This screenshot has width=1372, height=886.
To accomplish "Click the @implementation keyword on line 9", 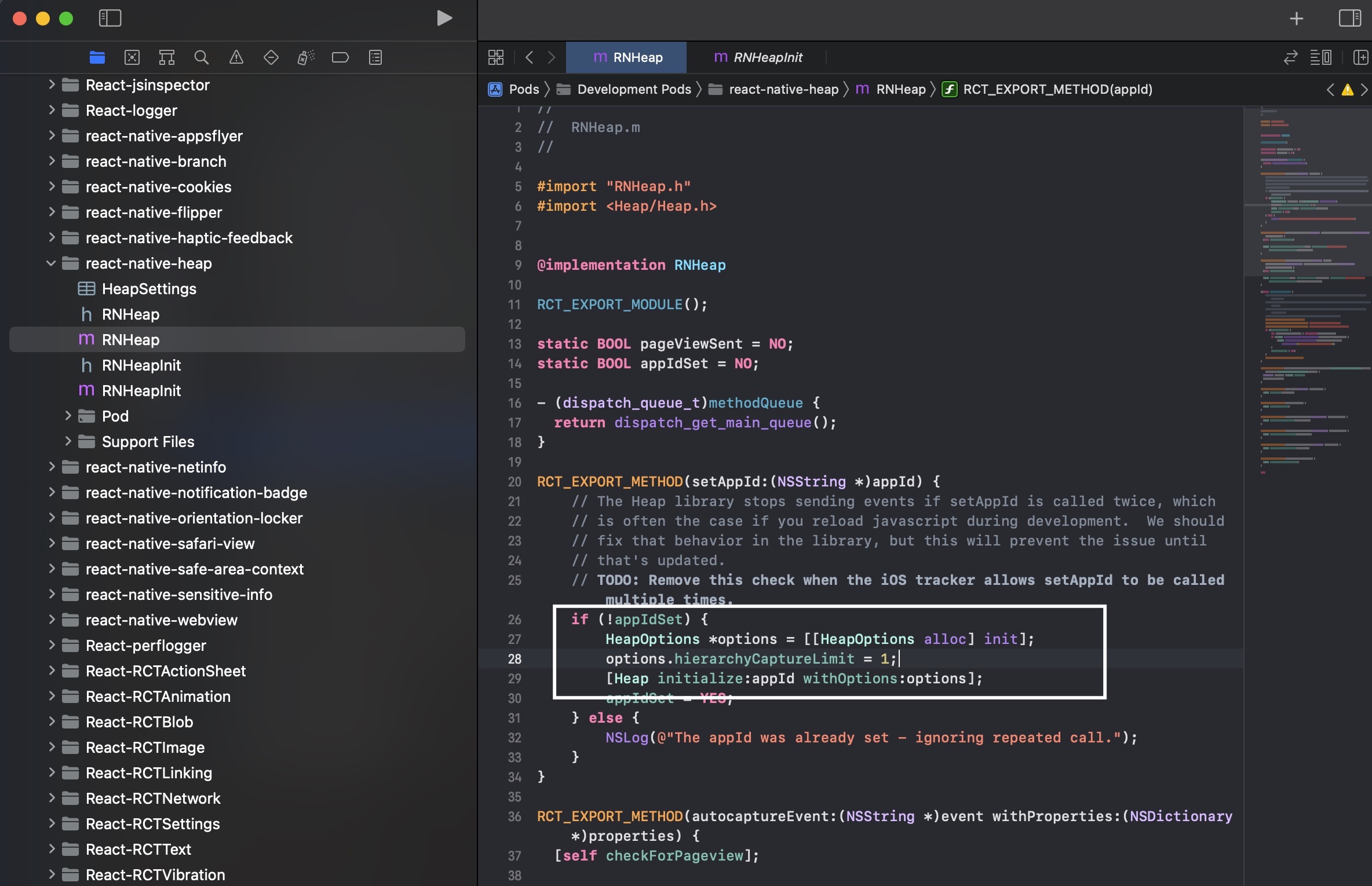I will (601, 265).
